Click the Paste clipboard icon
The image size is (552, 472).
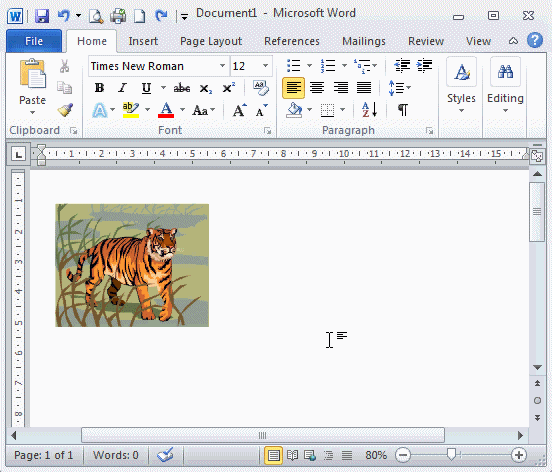tap(32, 74)
